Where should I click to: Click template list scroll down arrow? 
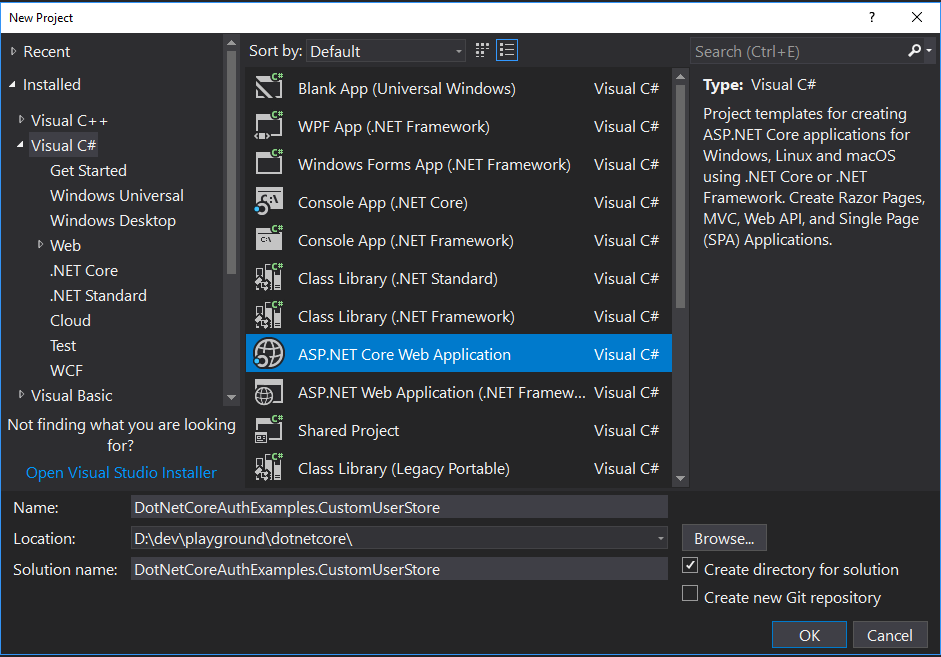pos(680,478)
